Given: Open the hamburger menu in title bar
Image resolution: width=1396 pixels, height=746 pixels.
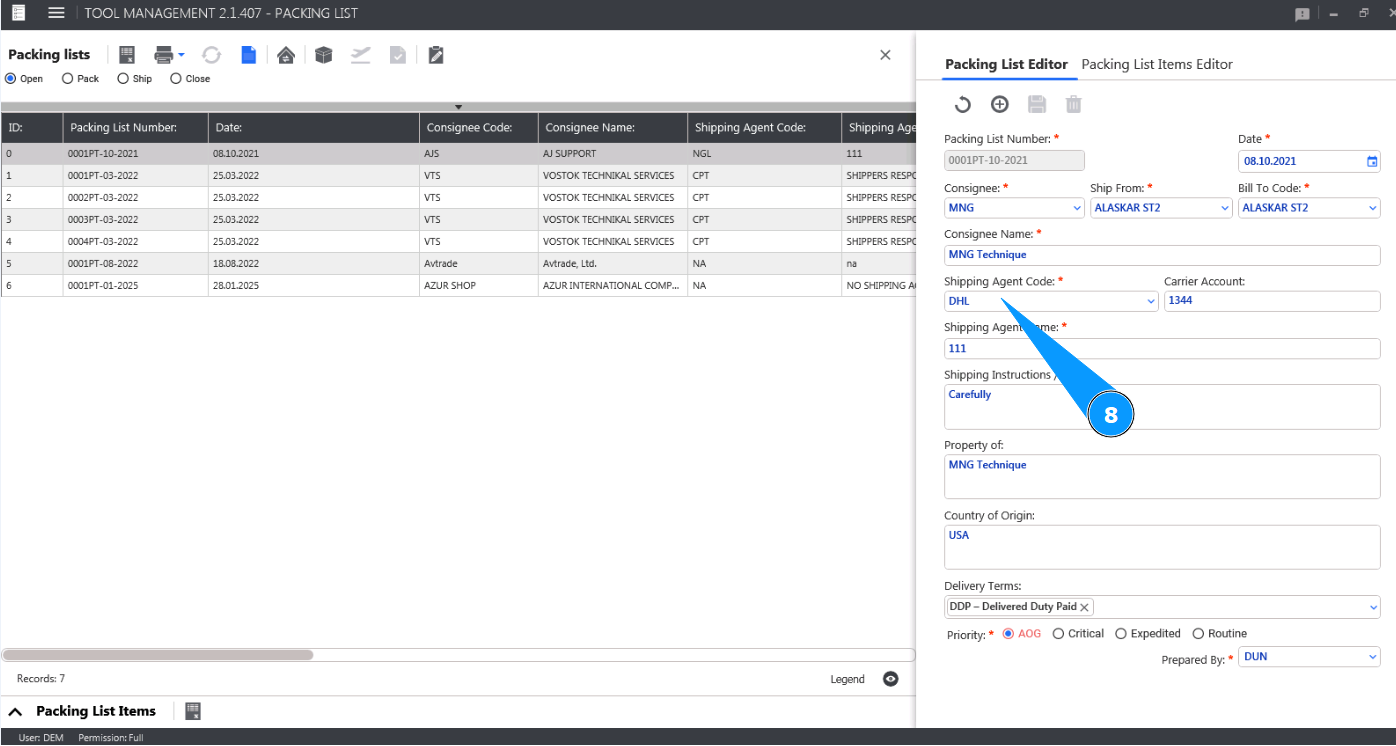Looking at the screenshot, I should point(57,13).
